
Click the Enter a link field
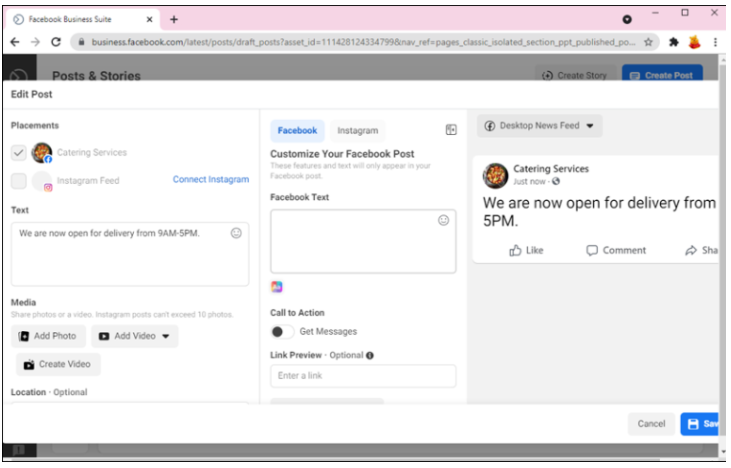point(363,376)
